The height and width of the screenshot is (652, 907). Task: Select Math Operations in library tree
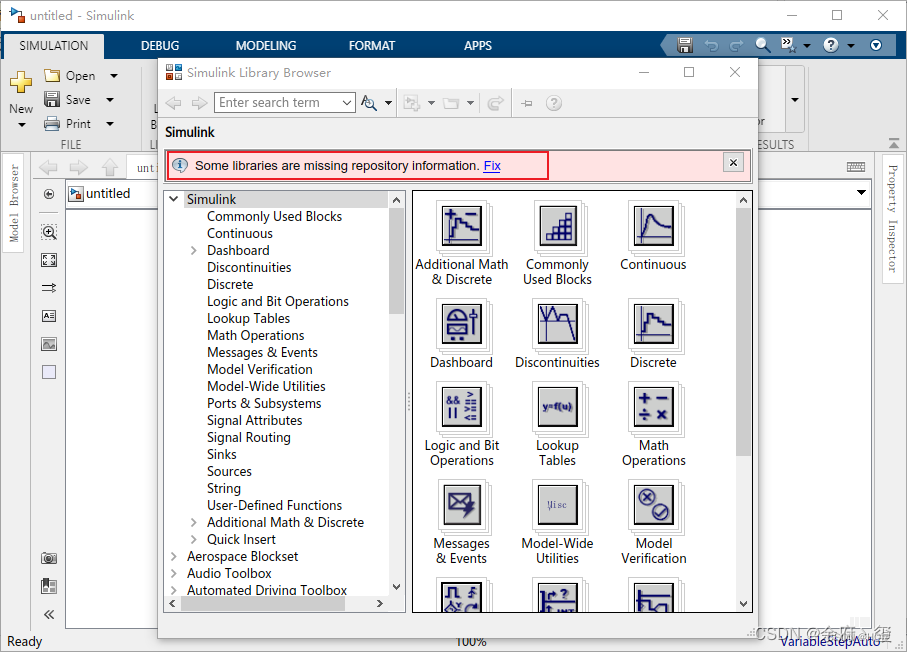click(256, 336)
